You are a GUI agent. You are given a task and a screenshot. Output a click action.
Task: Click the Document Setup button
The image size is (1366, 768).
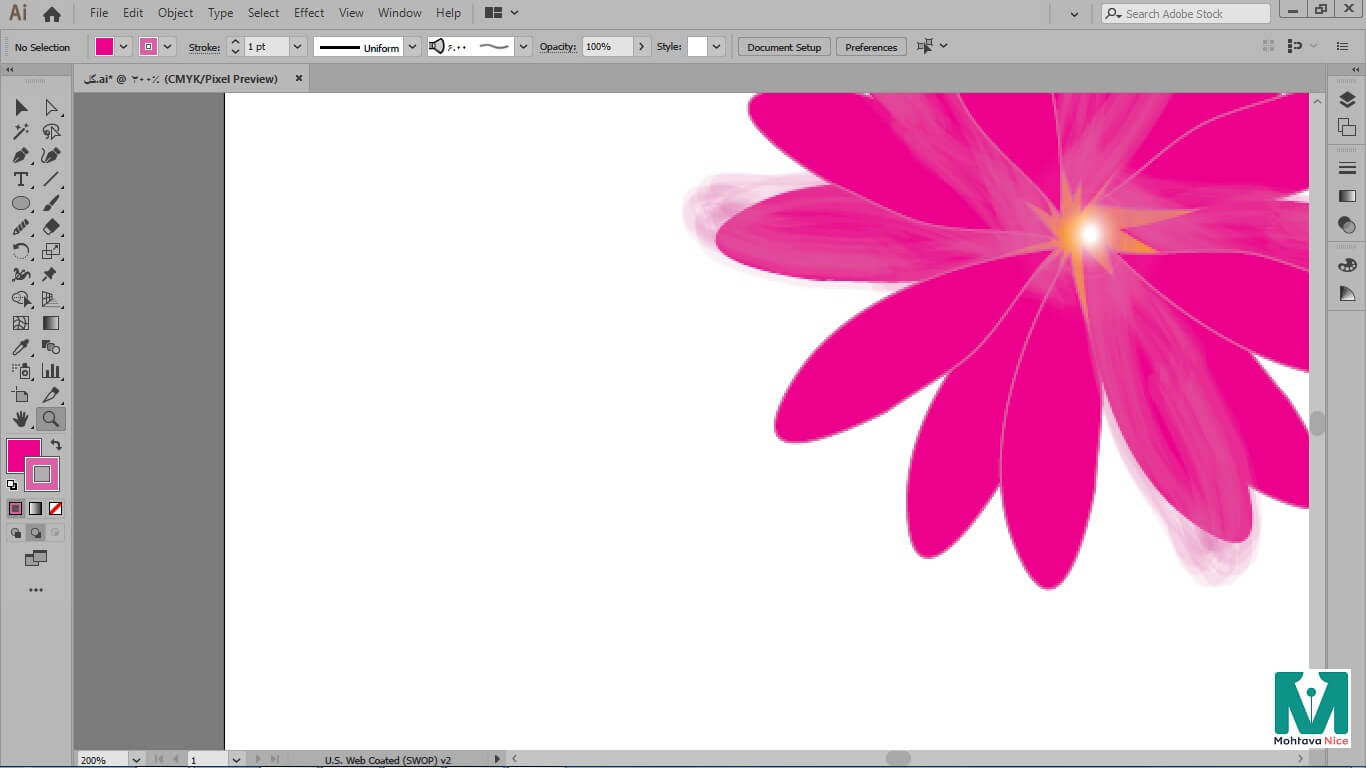(784, 47)
